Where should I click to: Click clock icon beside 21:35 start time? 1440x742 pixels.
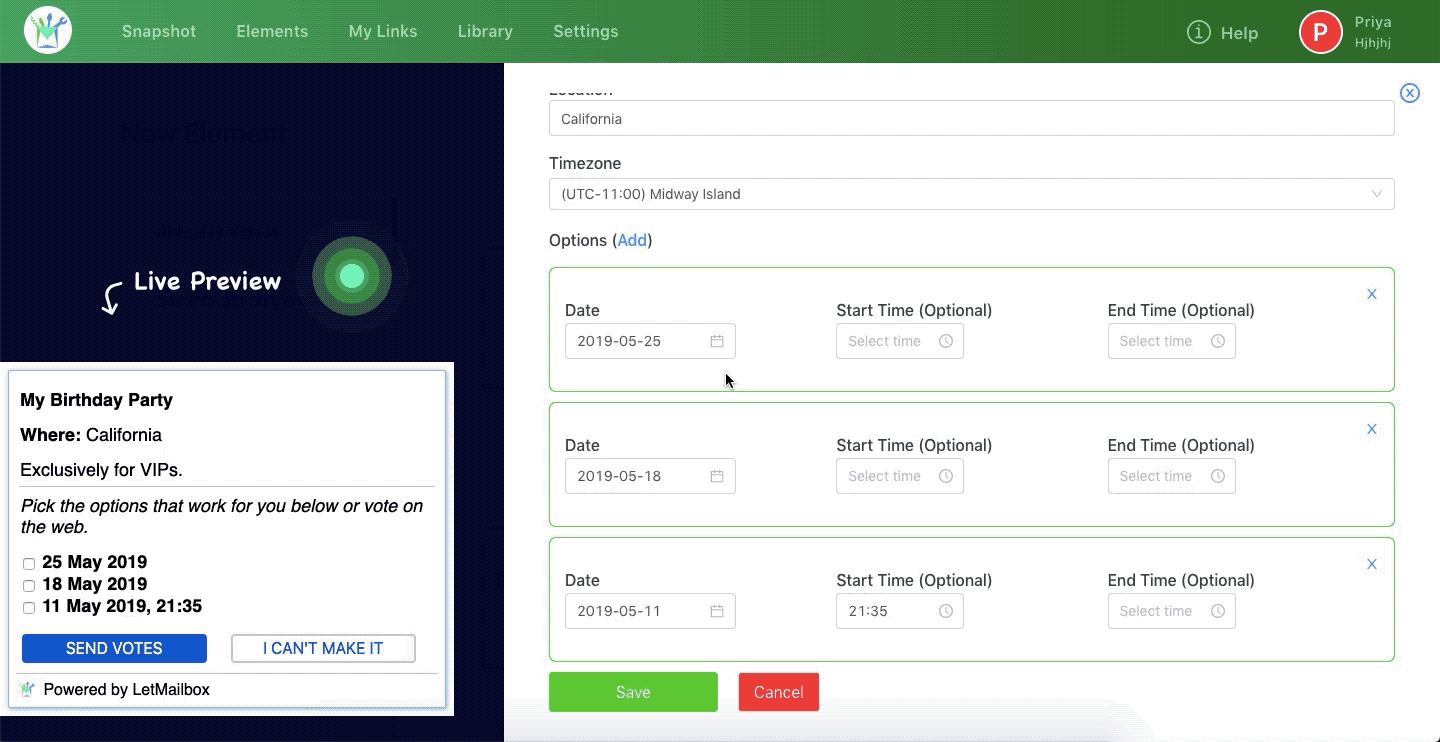pos(946,611)
